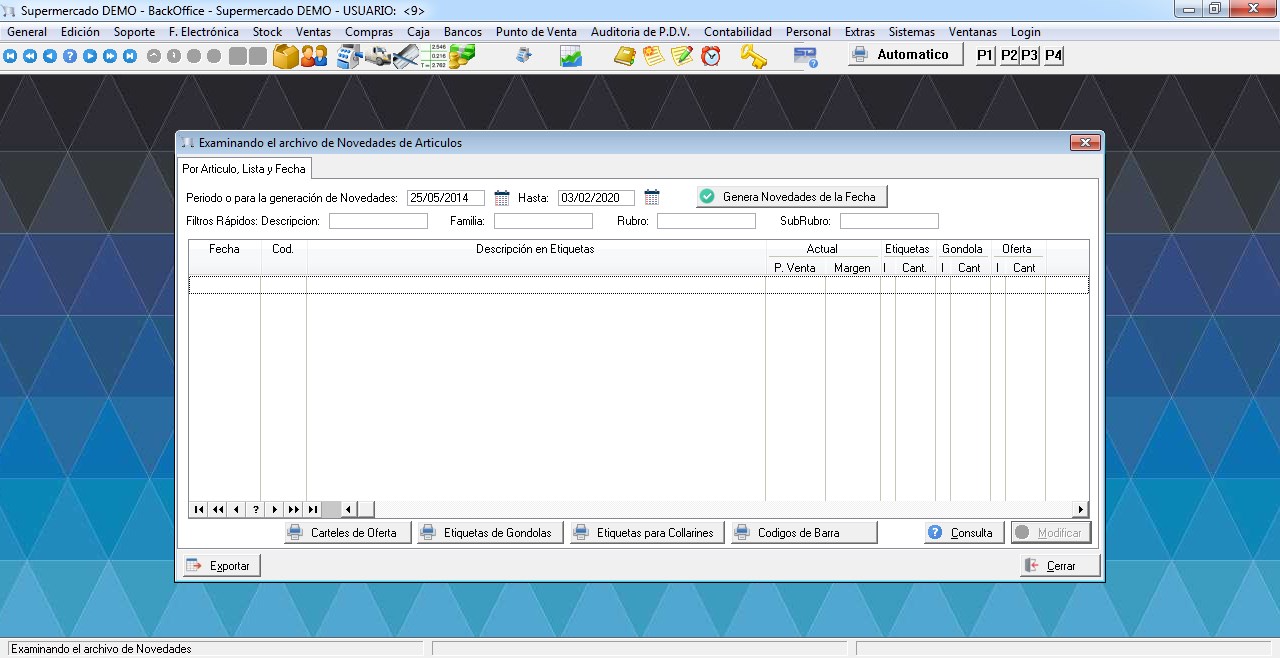Screen dimensions: 1280x658
Task: Click the golden key toolbar icon
Action: tap(753, 56)
